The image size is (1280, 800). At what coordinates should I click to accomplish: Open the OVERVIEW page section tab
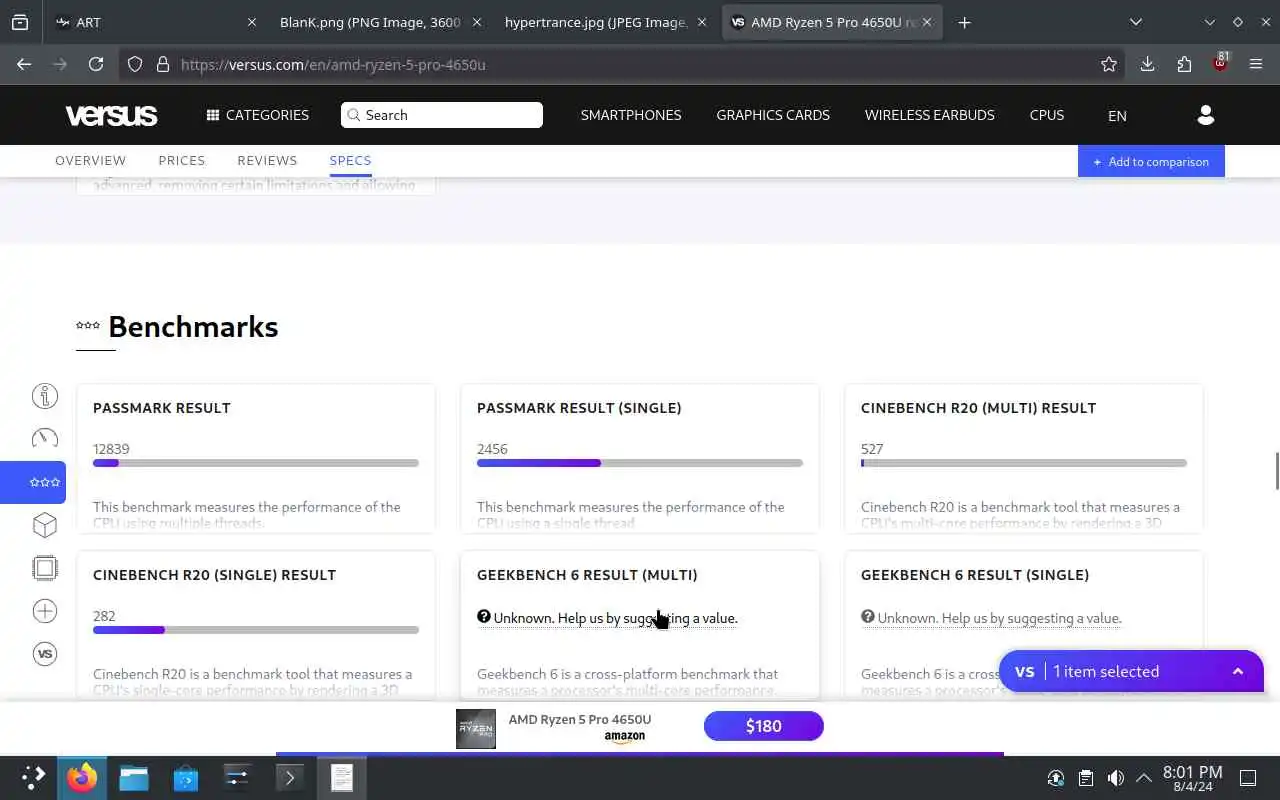(90, 160)
